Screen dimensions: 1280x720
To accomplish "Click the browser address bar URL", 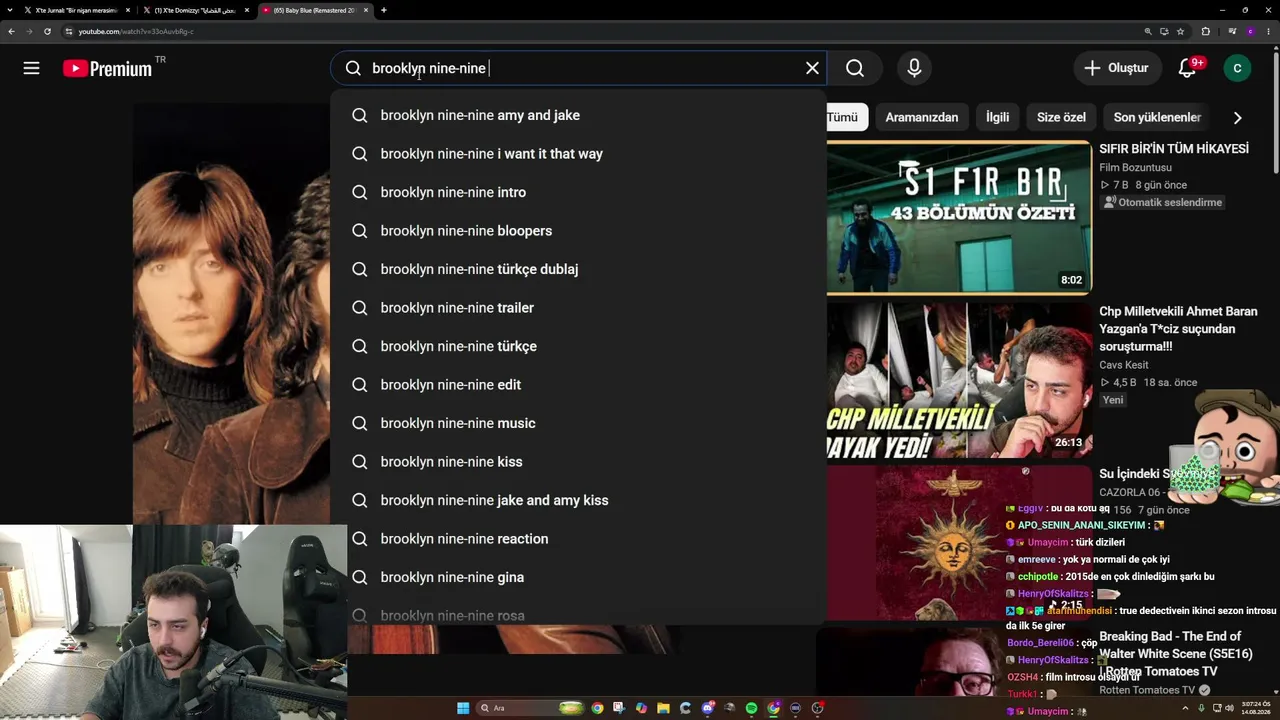I will coord(136,31).
